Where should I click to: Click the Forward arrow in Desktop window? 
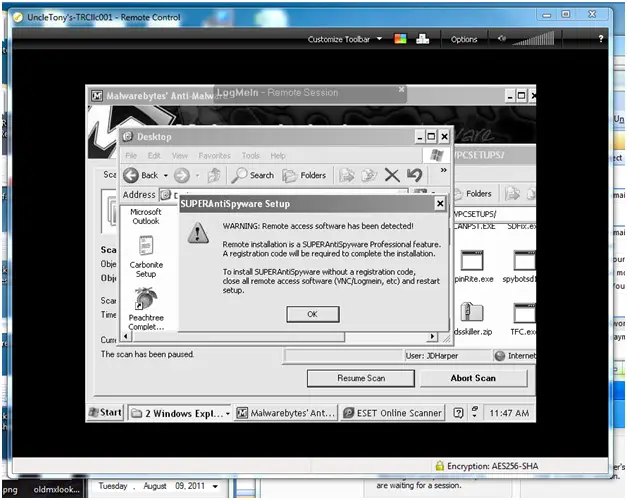coord(182,175)
